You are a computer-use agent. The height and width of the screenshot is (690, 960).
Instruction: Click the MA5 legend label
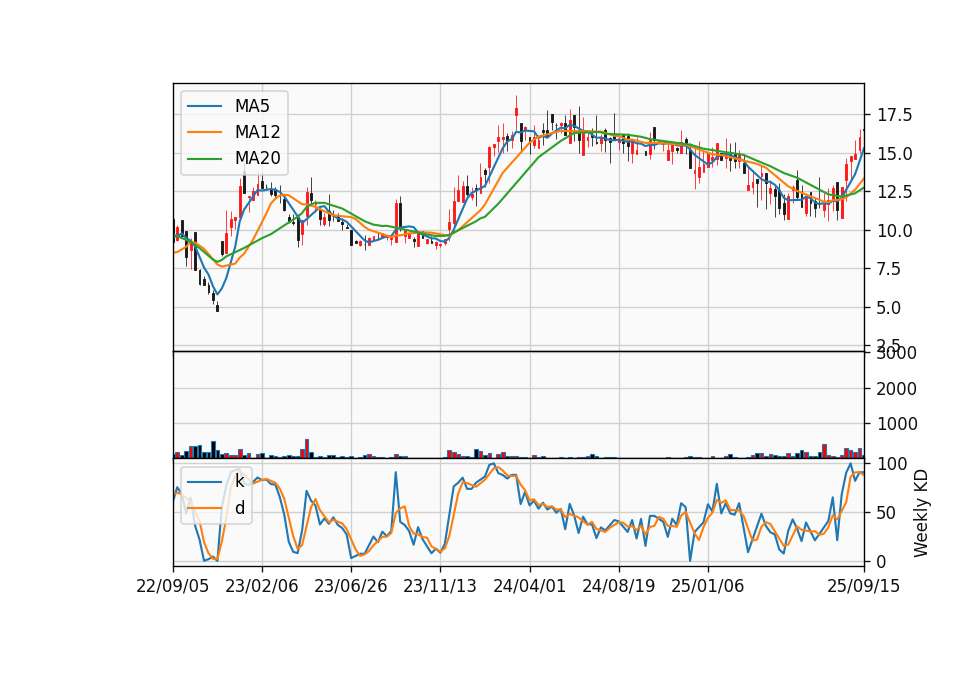point(252,106)
